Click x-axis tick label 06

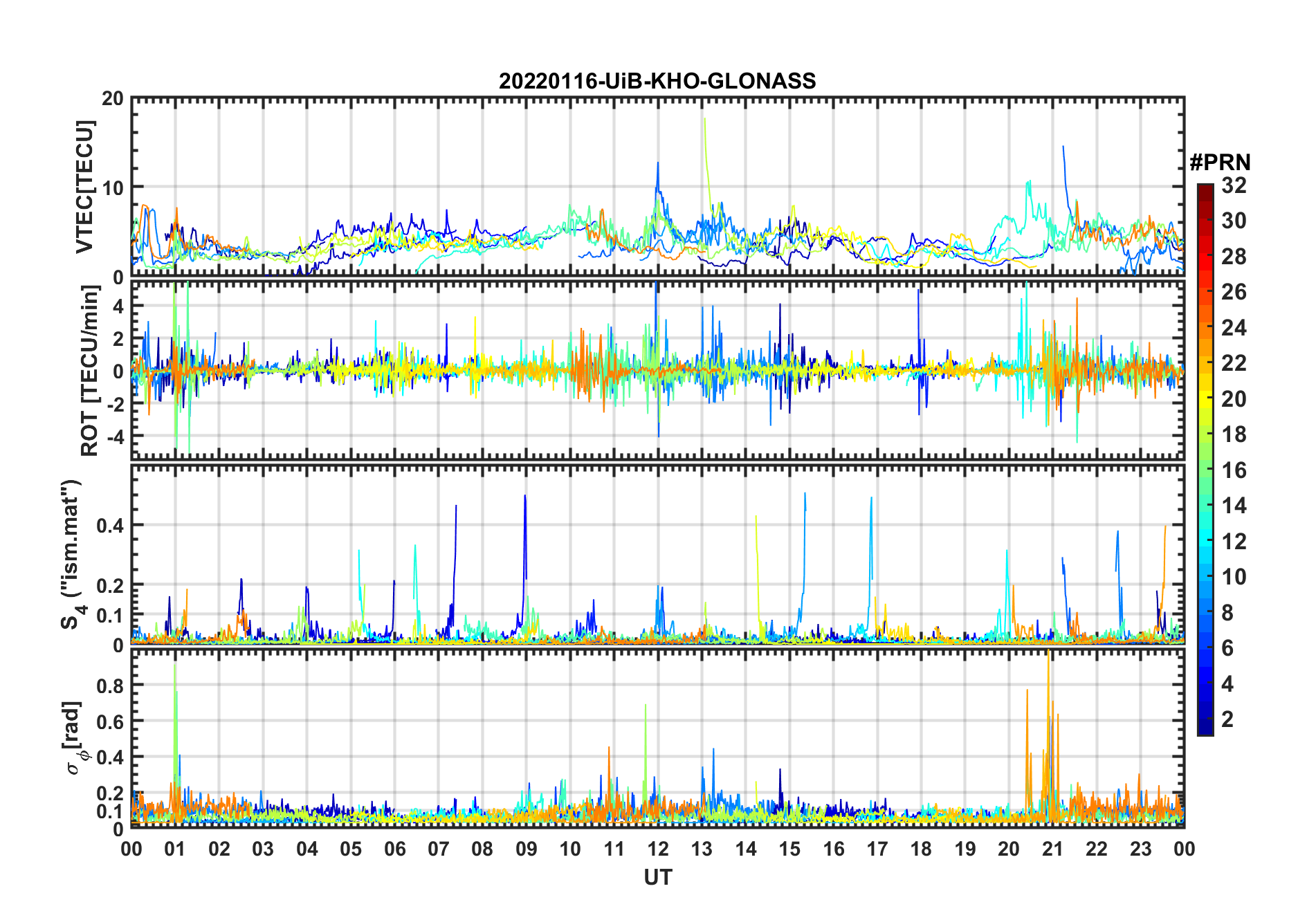point(394,849)
